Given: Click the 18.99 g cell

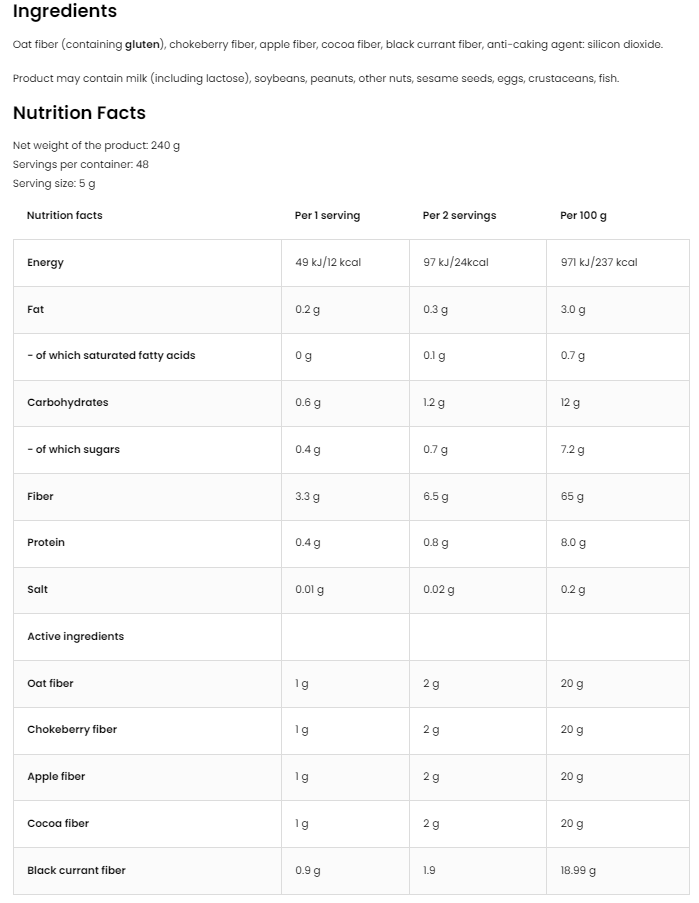Looking at the screenshot, I should pyautogui.click(x=578, y=871).
